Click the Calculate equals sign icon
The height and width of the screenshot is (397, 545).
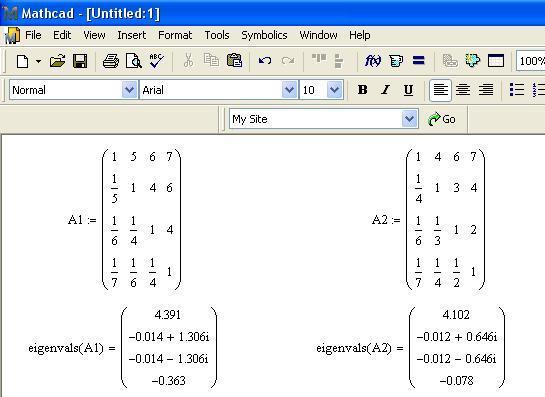(418, 61)
